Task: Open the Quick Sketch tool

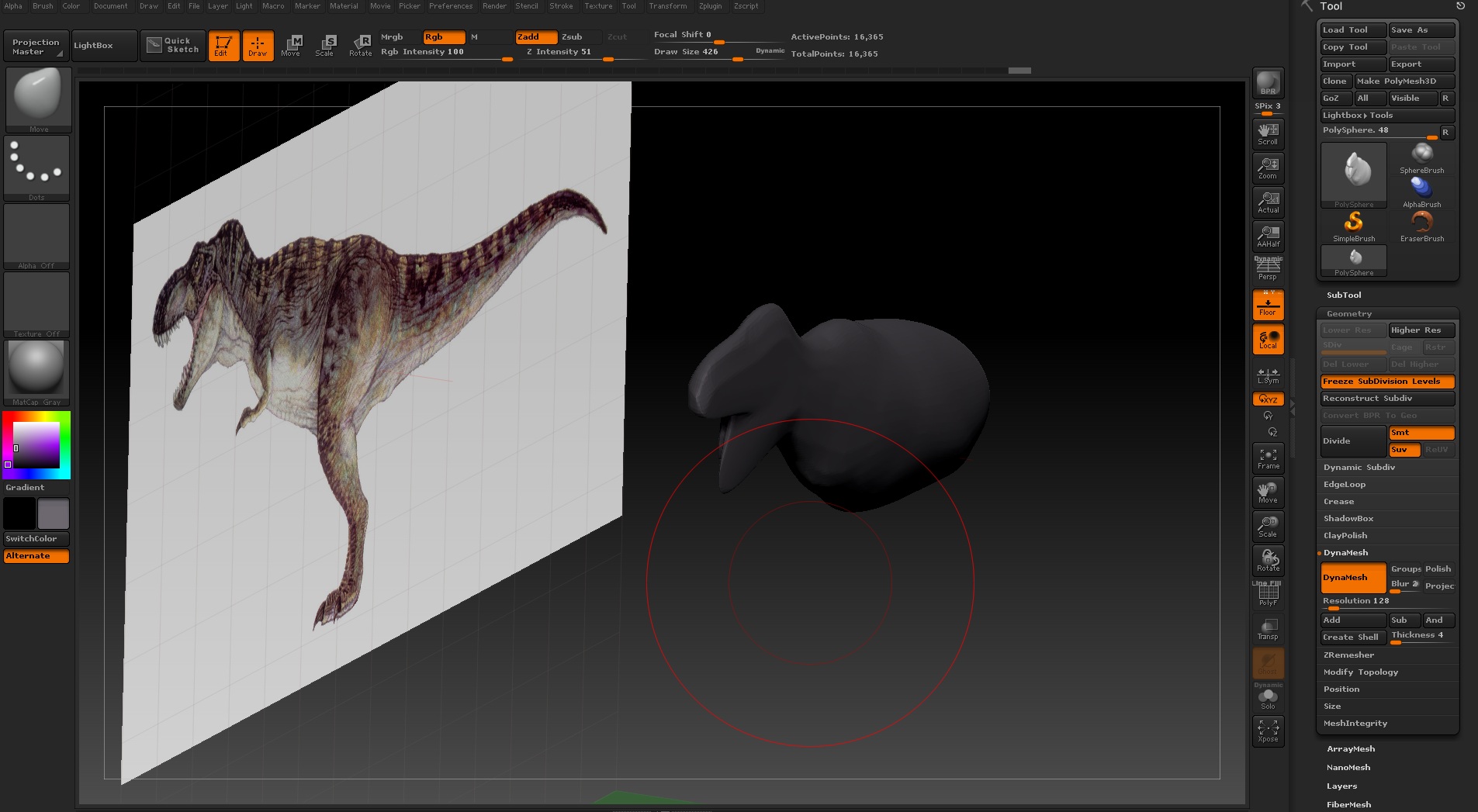Action: coord(173,46)
